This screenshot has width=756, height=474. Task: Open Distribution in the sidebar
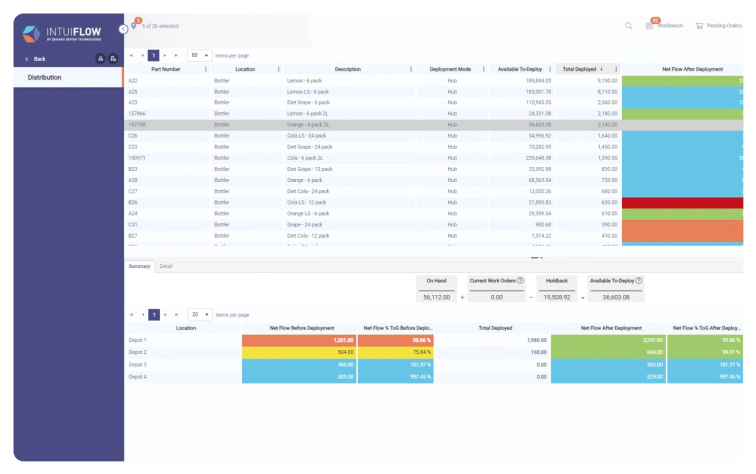pos(44,77)
